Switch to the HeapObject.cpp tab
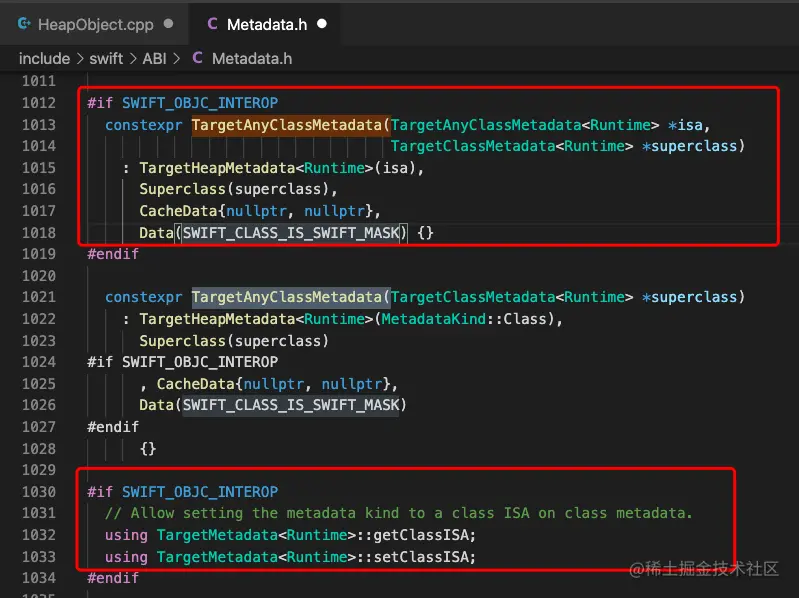 click(x=95, y=24)
